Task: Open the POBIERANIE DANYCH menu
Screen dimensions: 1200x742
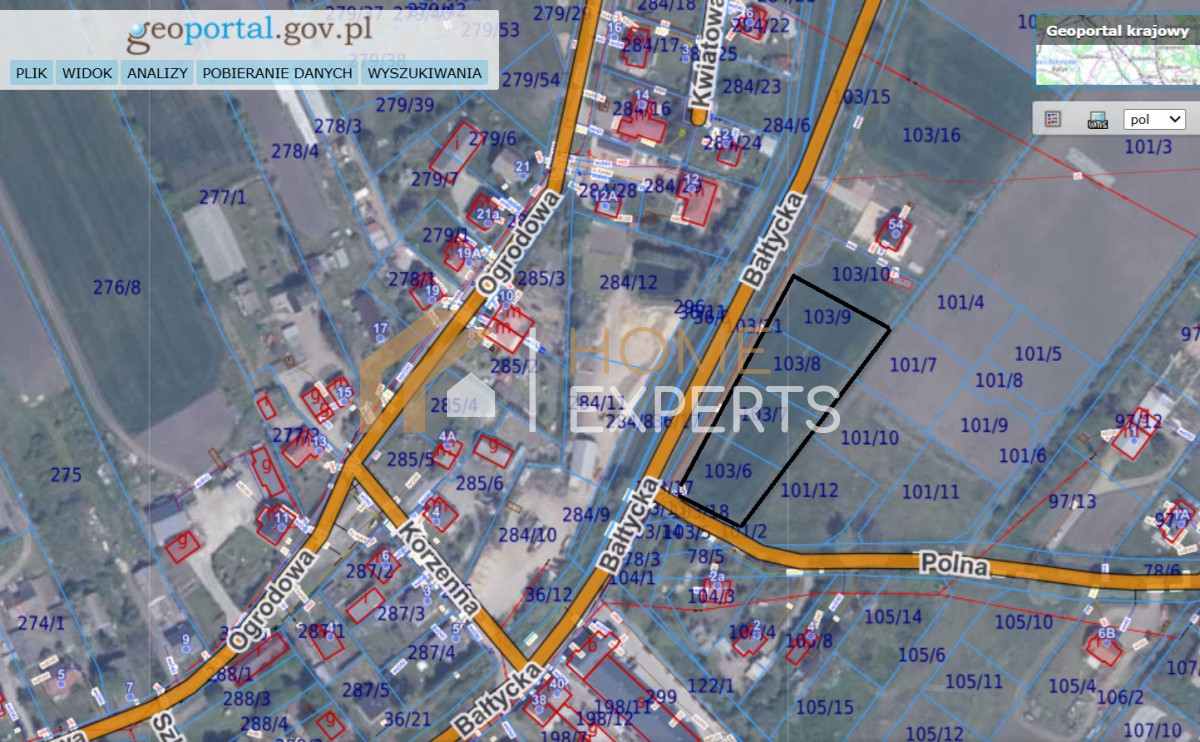Action: coord(277,73)
